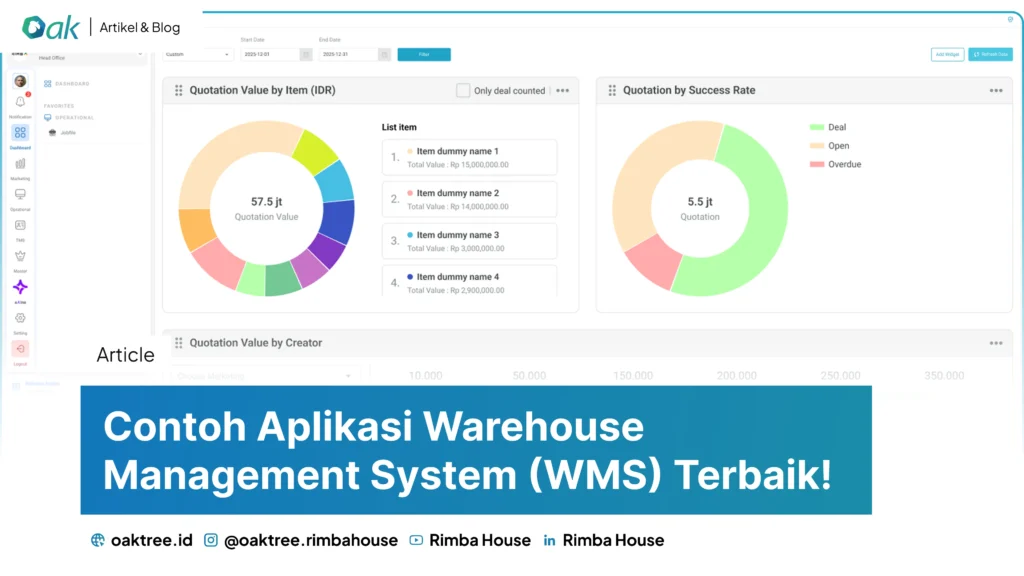Image resolution: width=1024 pixels, height=576 pixels.
Task: Grab the Quotation Value by Creator drag handle
Action: (178, 343)
